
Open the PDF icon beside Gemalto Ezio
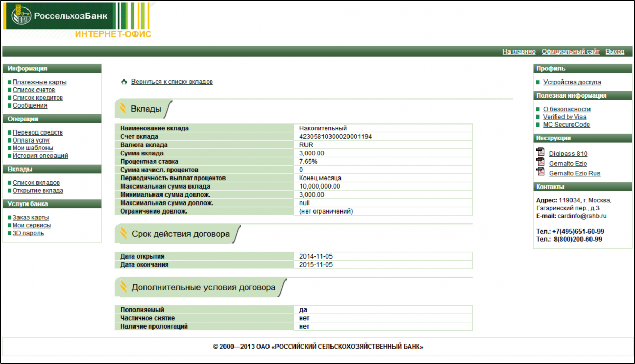tap(540, 162)
